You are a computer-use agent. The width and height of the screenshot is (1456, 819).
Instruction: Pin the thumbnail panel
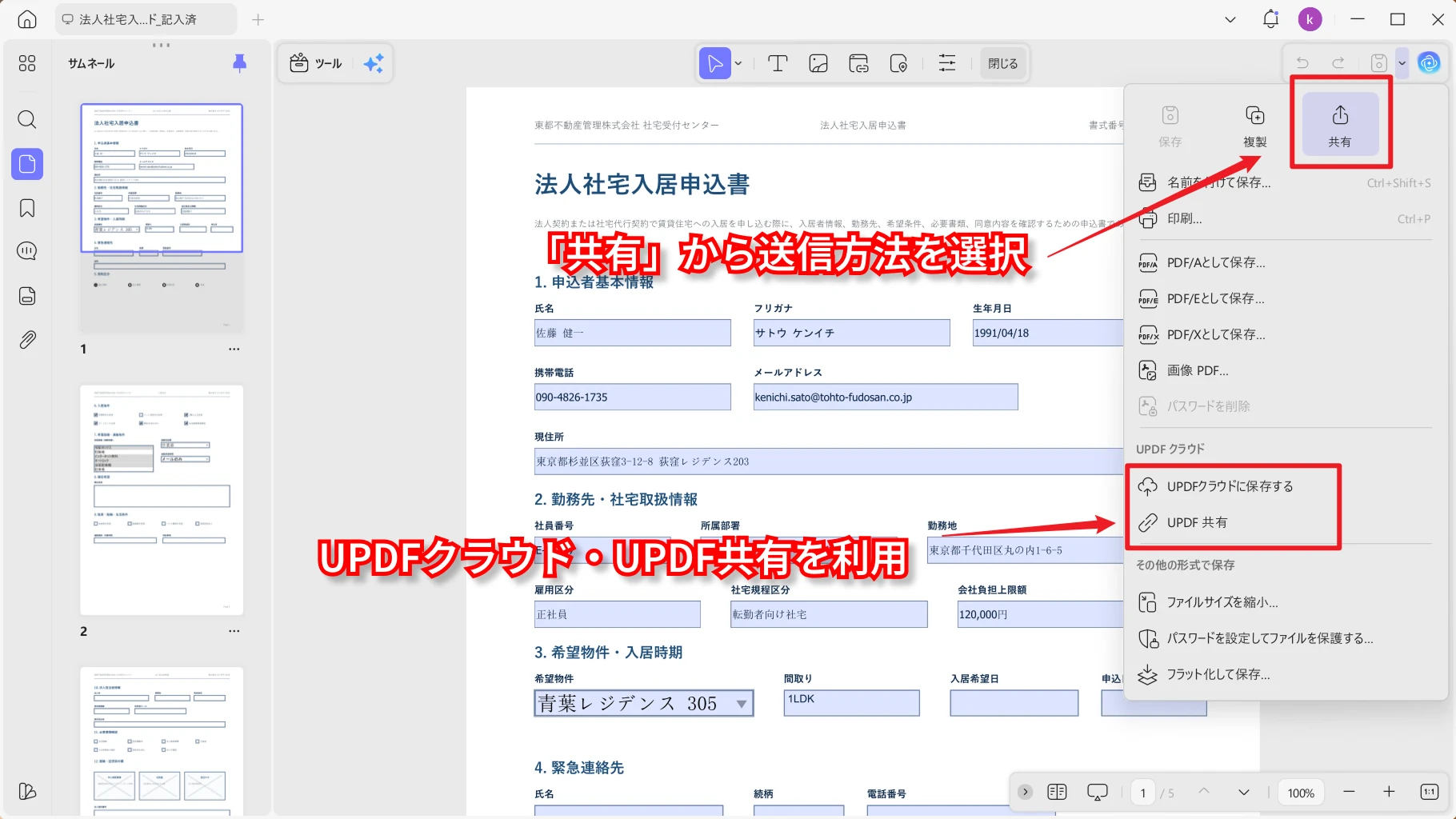(239, 63)
